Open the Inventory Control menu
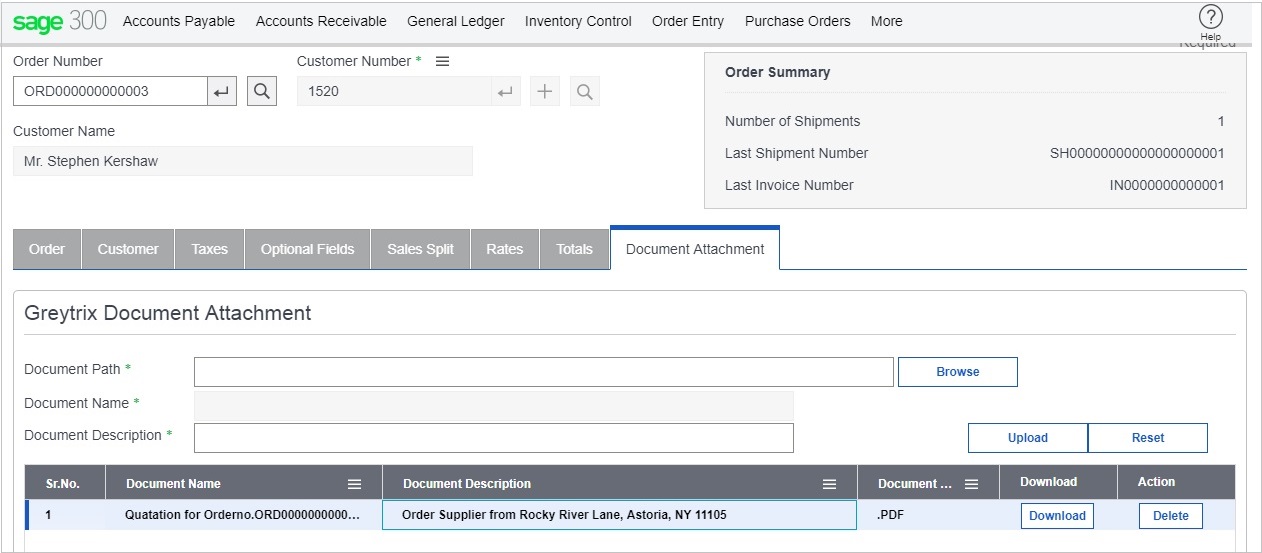 [578, 21]
